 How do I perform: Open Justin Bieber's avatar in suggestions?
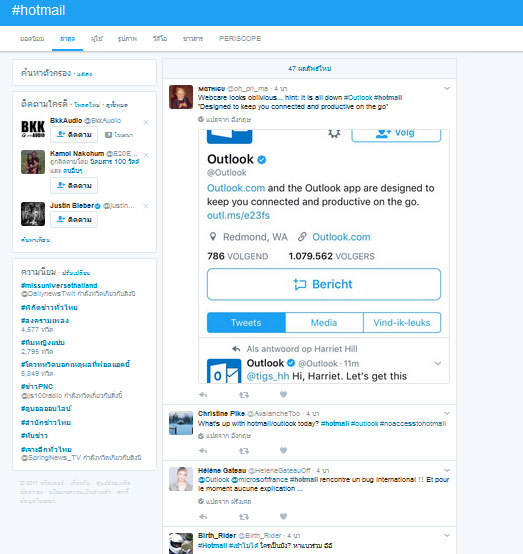pos(33,214)
